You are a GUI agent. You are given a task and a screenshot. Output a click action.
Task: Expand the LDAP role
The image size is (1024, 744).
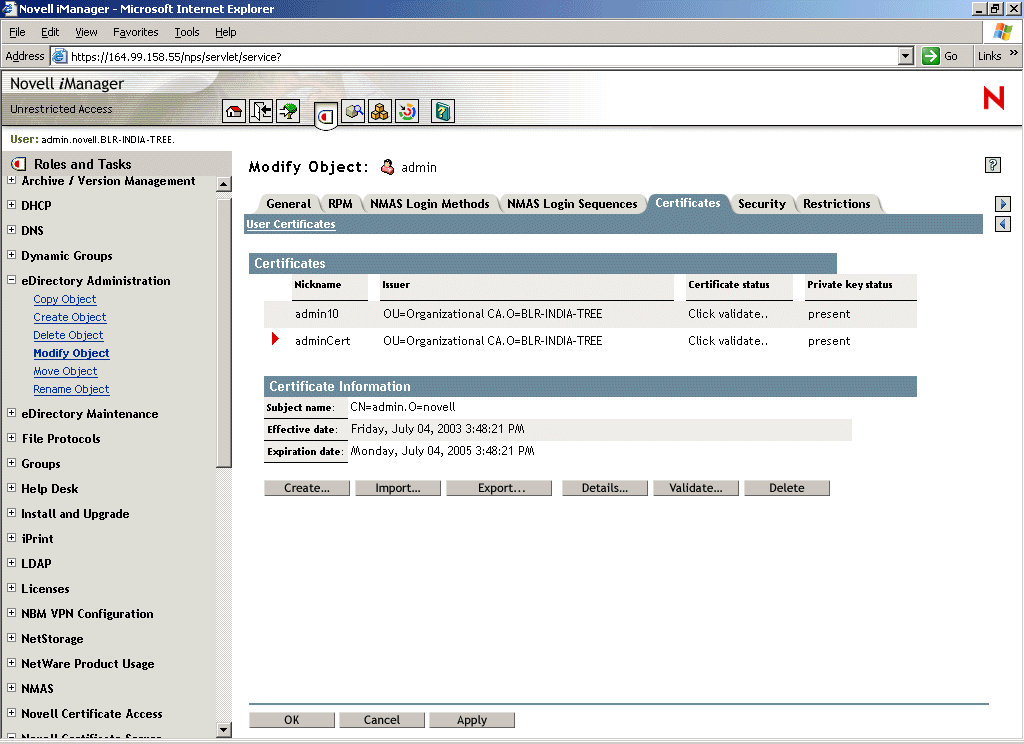pyautogui.click(x=11, y=562)
